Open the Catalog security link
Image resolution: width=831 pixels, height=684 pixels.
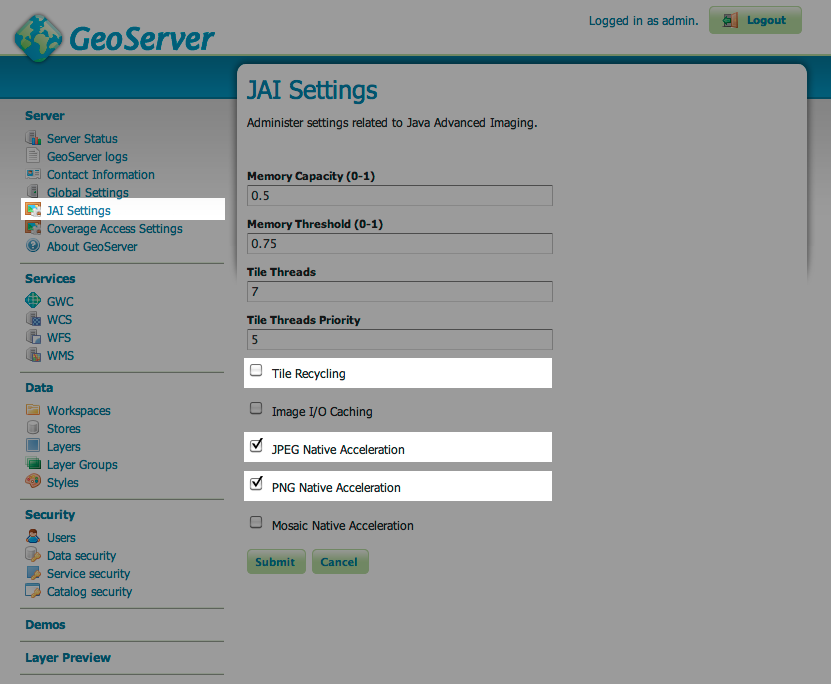pyautogui.click(x=89, y=591)
